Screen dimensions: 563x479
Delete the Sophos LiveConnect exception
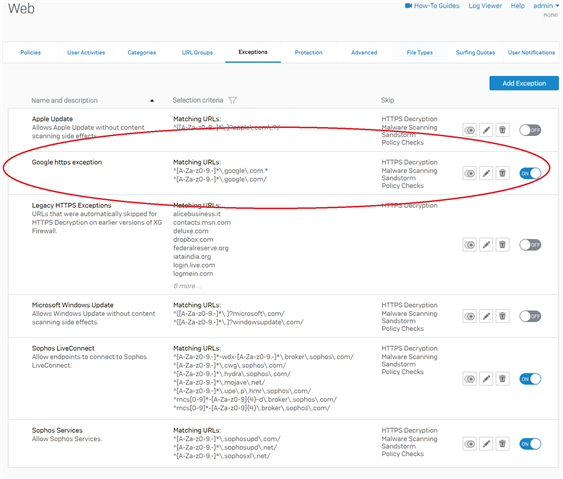[502, 379]
